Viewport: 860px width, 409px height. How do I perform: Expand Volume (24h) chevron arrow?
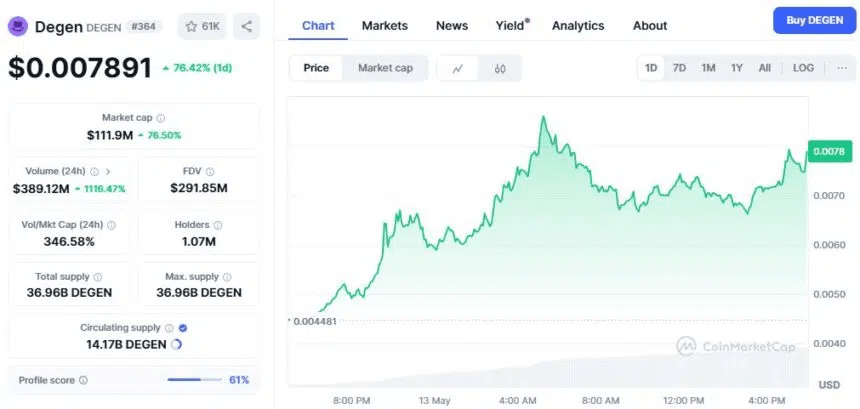coord(108,172)
